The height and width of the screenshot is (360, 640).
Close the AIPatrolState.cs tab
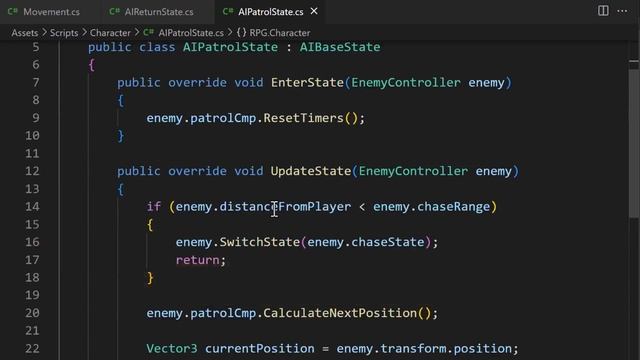click(x=314, y=11)
